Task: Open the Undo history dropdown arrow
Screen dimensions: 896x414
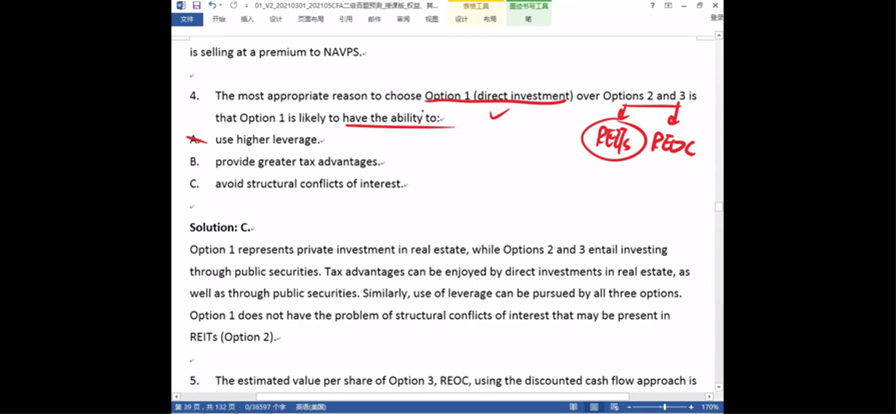Action: coord(221,6)
